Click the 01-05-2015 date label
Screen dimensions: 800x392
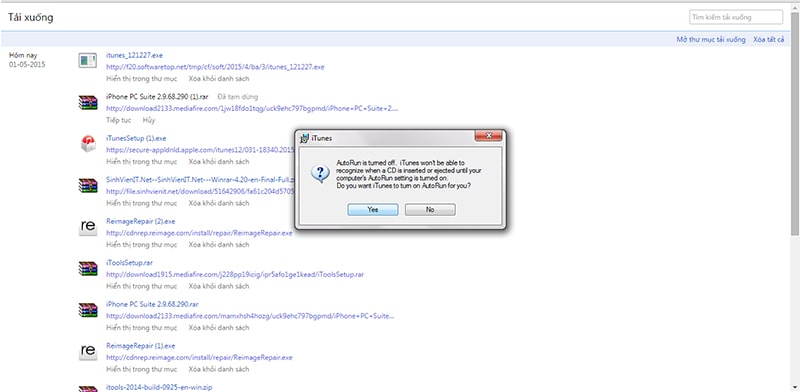27,65
